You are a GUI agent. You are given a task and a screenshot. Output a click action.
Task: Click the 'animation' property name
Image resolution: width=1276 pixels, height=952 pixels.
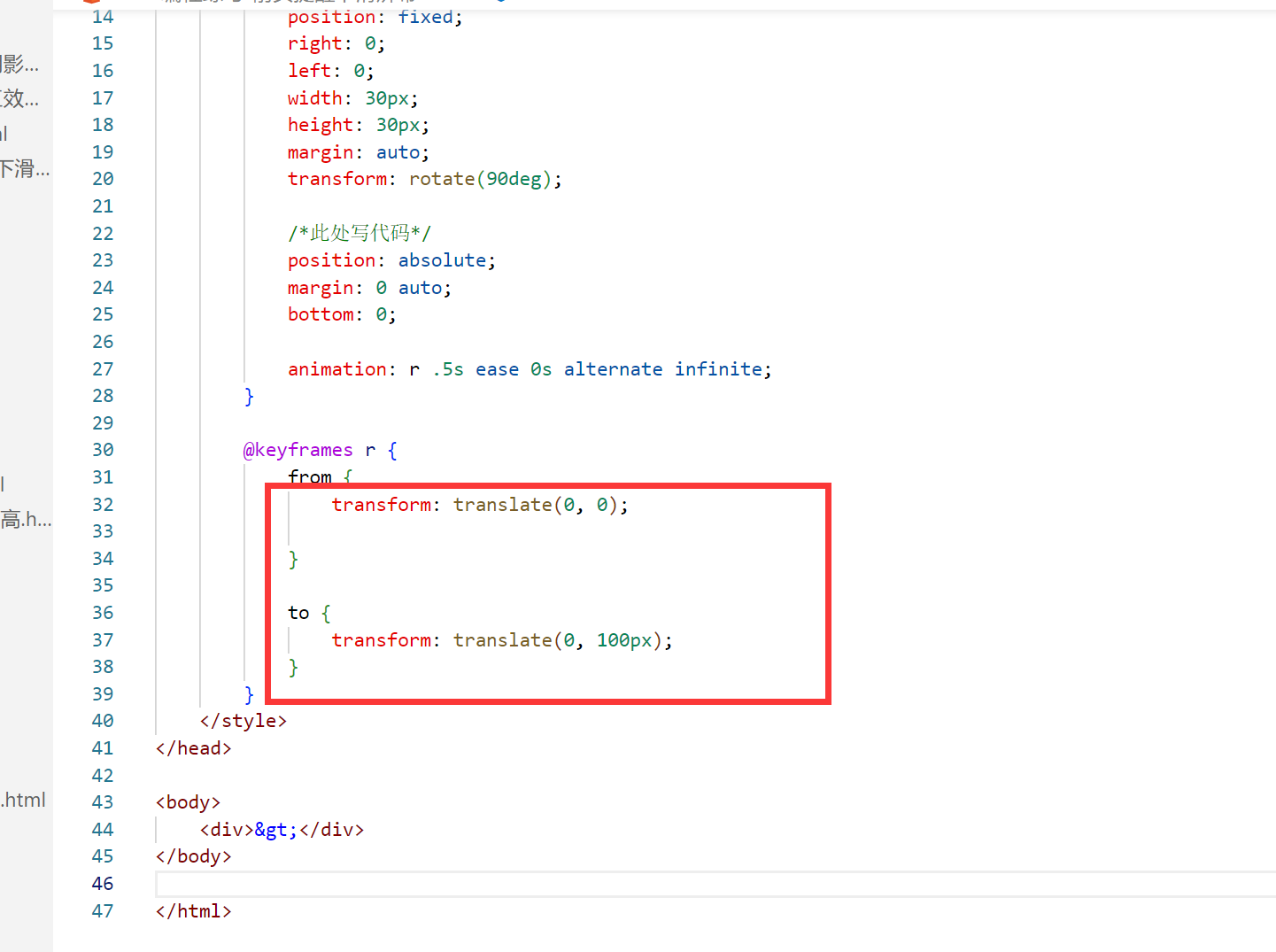(x=336, y=369)
